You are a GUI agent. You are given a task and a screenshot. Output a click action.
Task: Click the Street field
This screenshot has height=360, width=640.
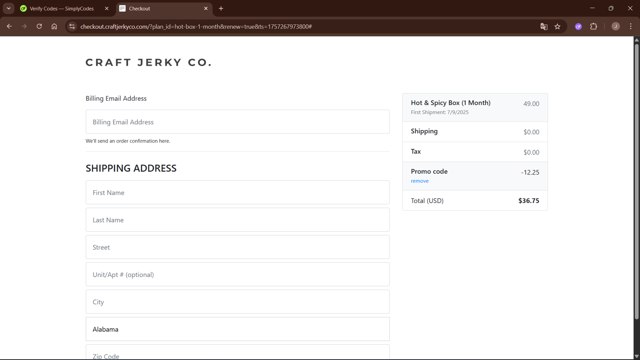(238, 247)
